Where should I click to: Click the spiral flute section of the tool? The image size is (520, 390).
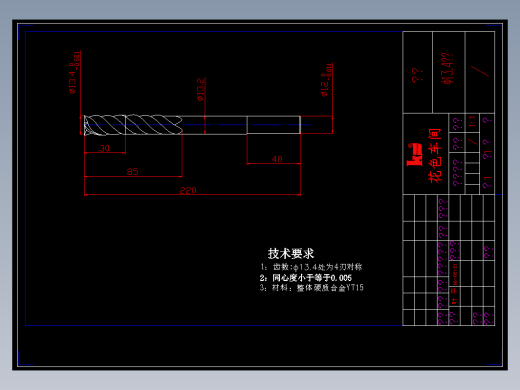[133, 125]
